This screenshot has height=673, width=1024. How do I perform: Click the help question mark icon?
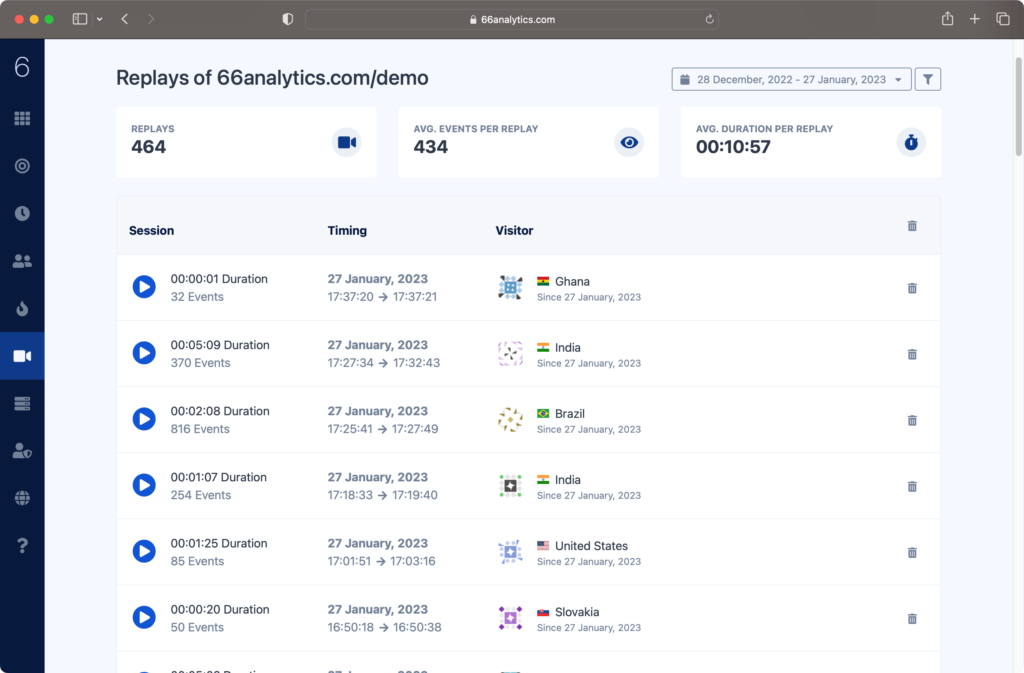pyautogui.click(x=22, y=545)
